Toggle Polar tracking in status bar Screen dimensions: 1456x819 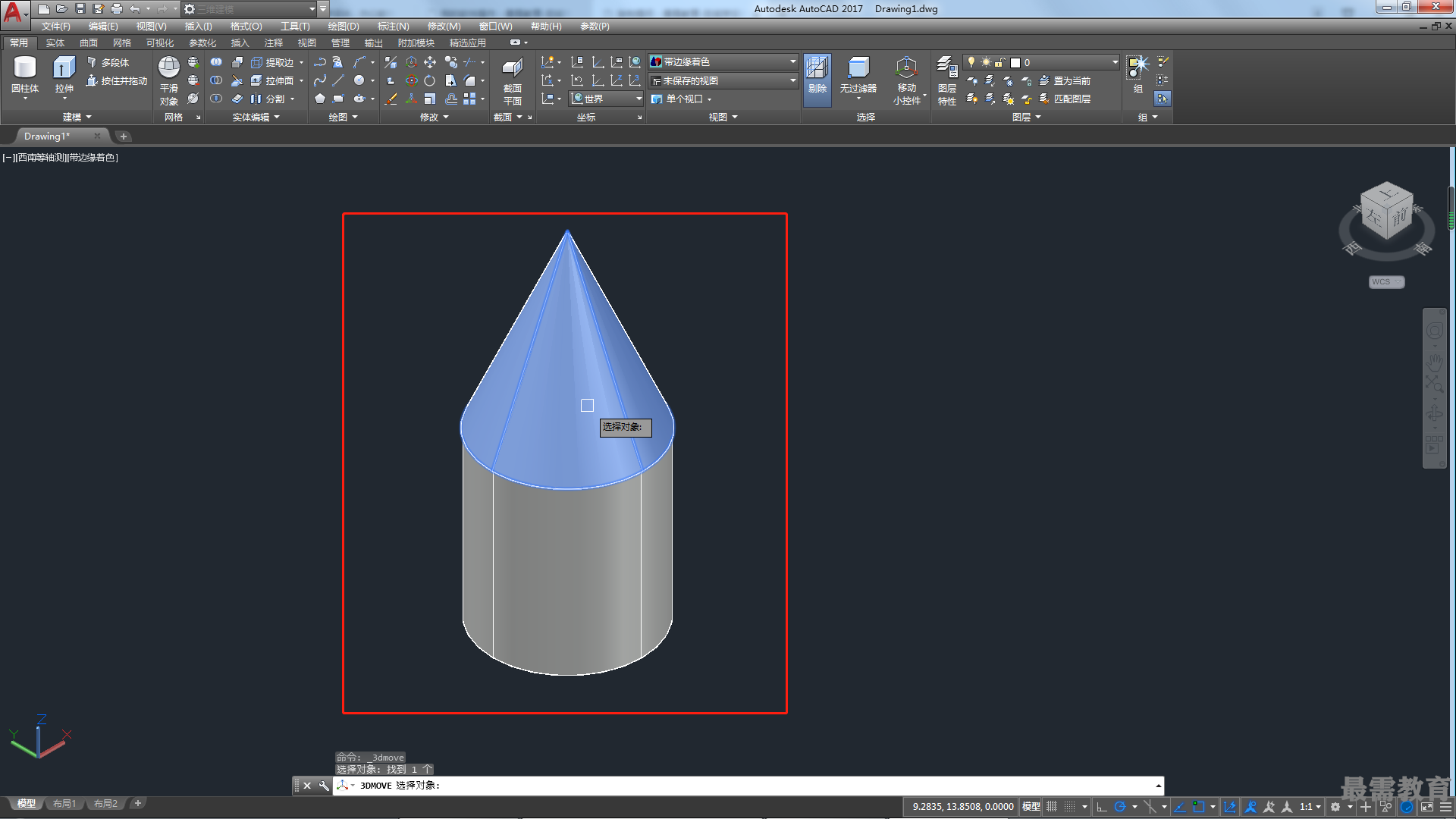coord(1120,807)
